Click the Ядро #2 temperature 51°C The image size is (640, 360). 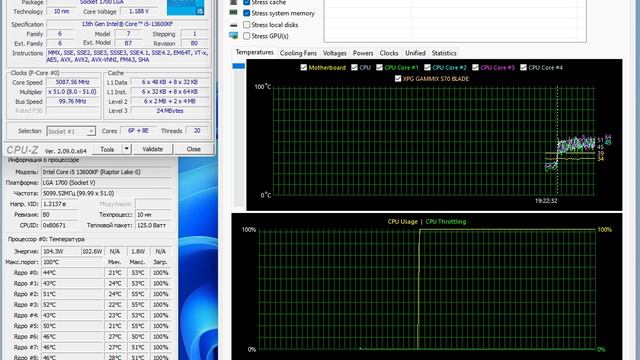(72, 294)
